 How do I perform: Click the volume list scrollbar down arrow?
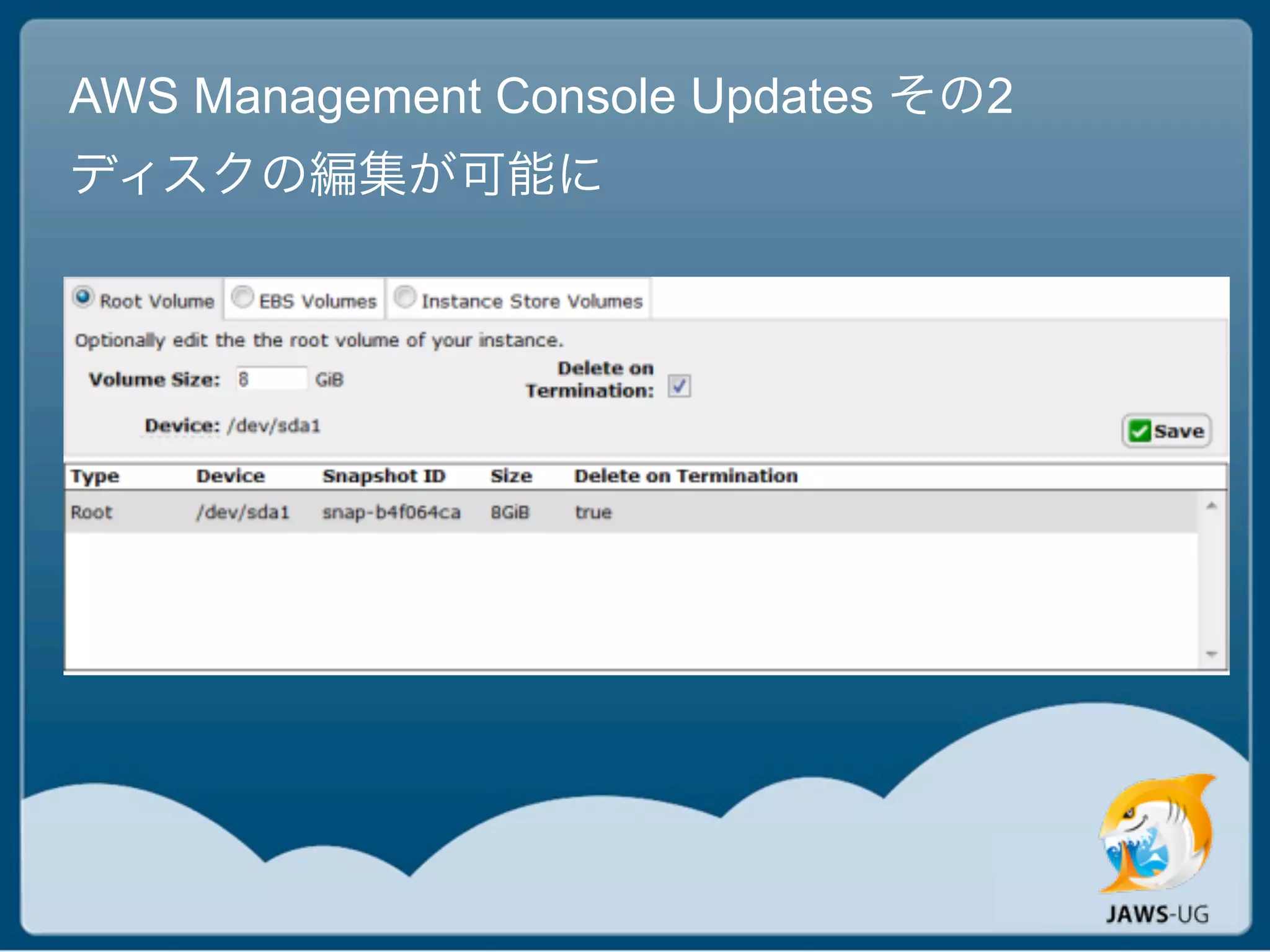click(1212, 654)
